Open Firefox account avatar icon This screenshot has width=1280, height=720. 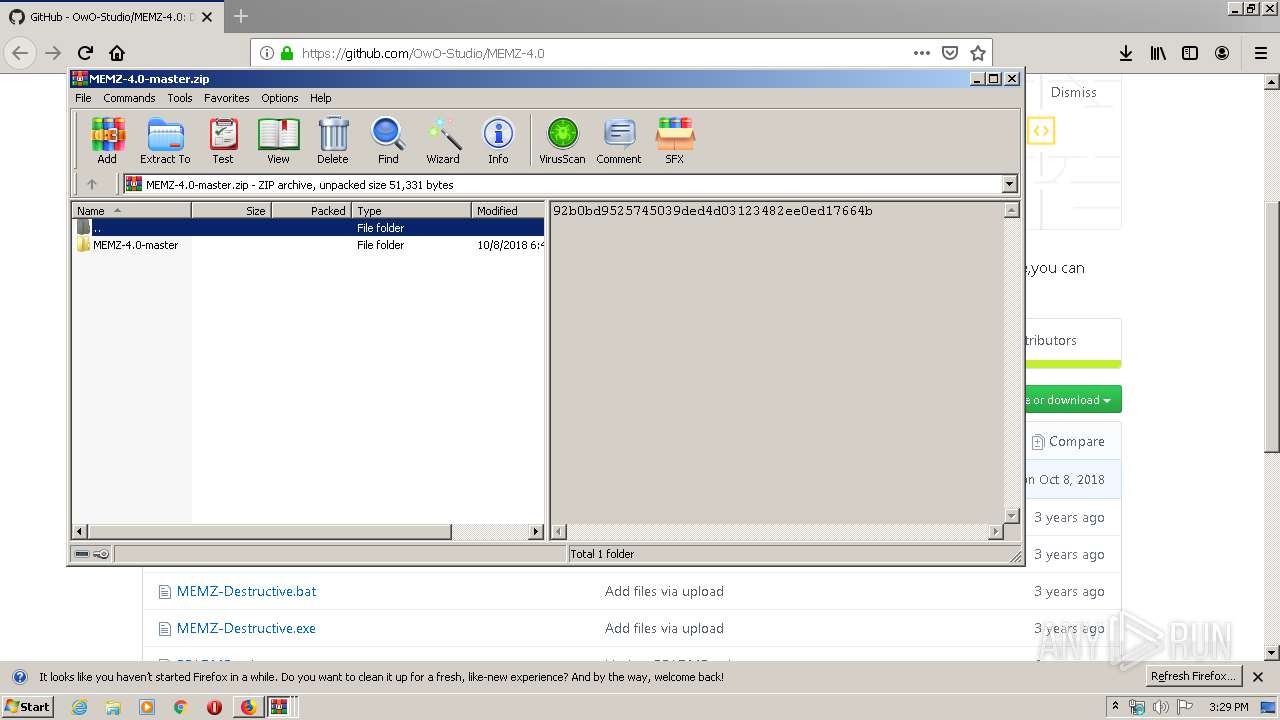point(1222,53)
